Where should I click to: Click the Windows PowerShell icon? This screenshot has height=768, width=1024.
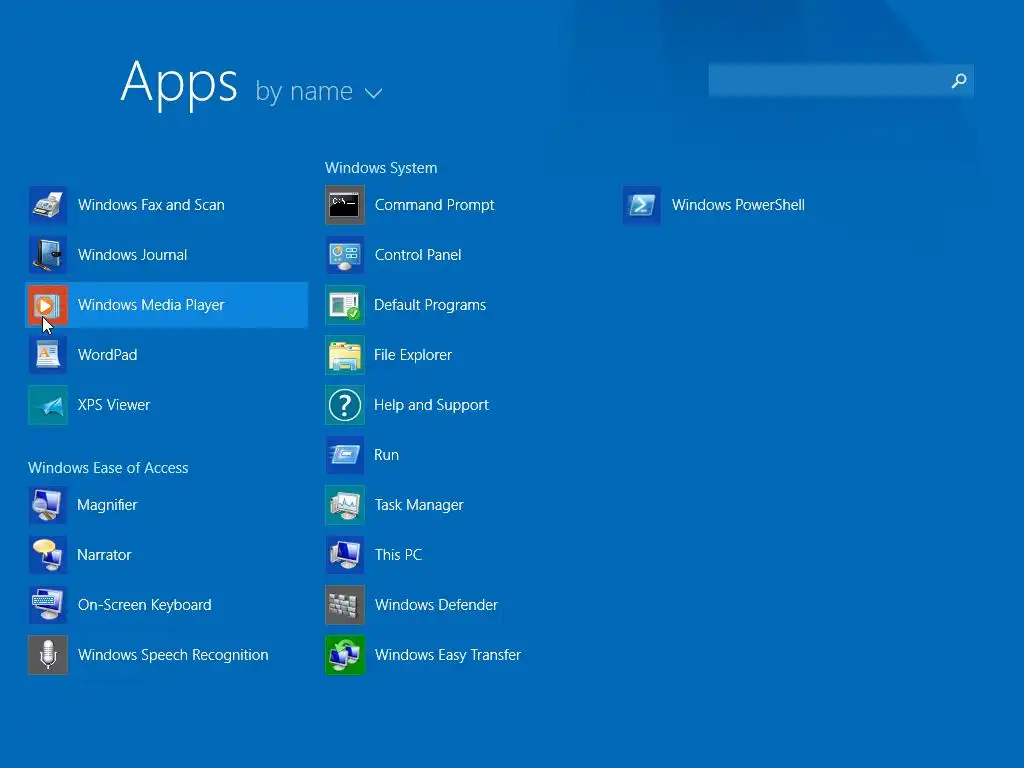[x=642, y=205]
